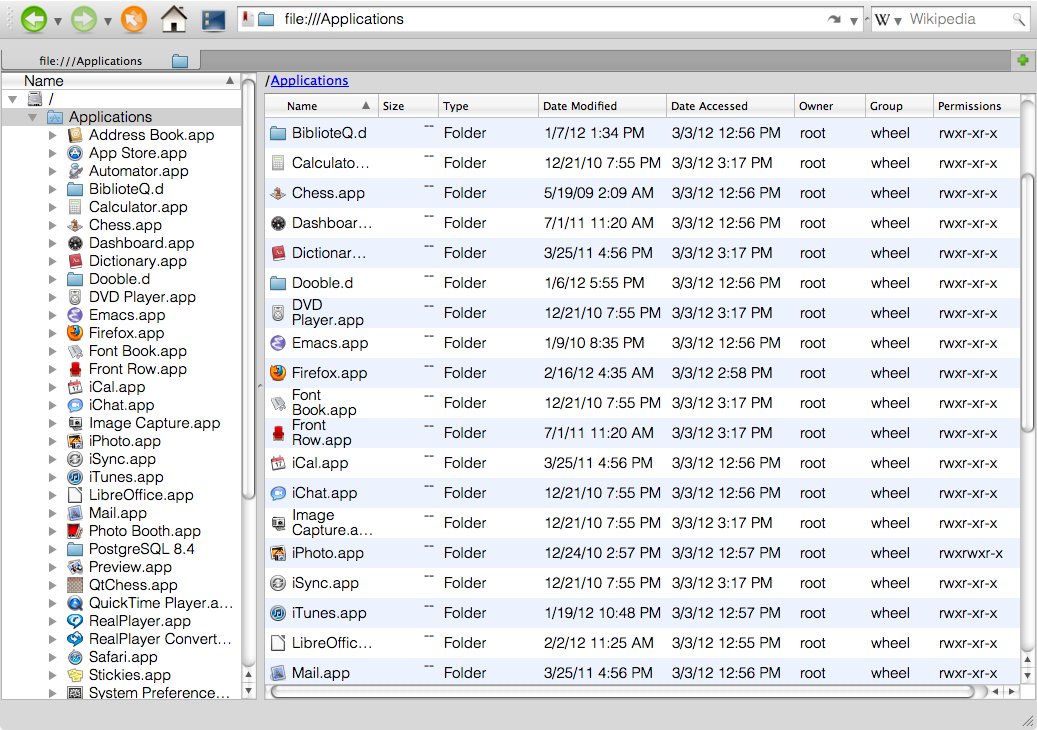Click the Photo Booth.app icon in the sidebar
This screenshot has width=1037, height=730.
point(75,531)
